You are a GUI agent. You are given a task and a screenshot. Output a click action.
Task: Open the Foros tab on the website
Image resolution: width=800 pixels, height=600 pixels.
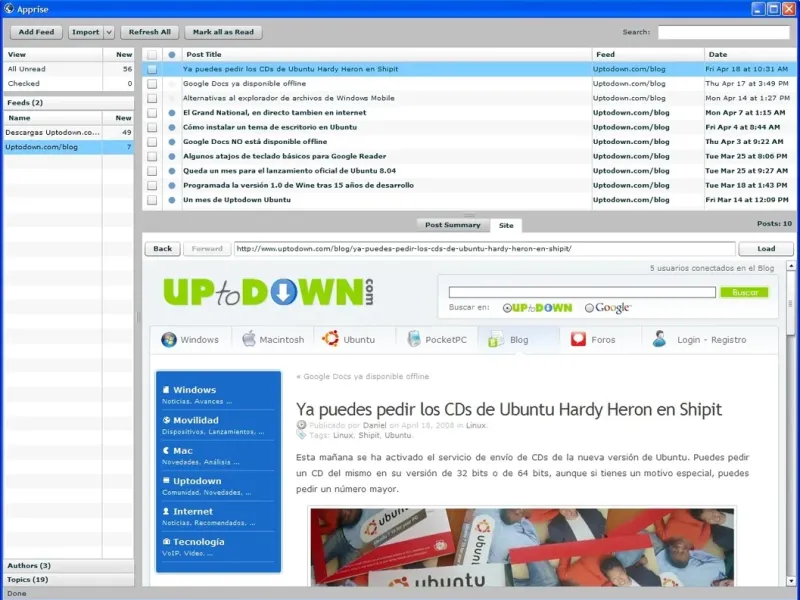tap(600, 340)
